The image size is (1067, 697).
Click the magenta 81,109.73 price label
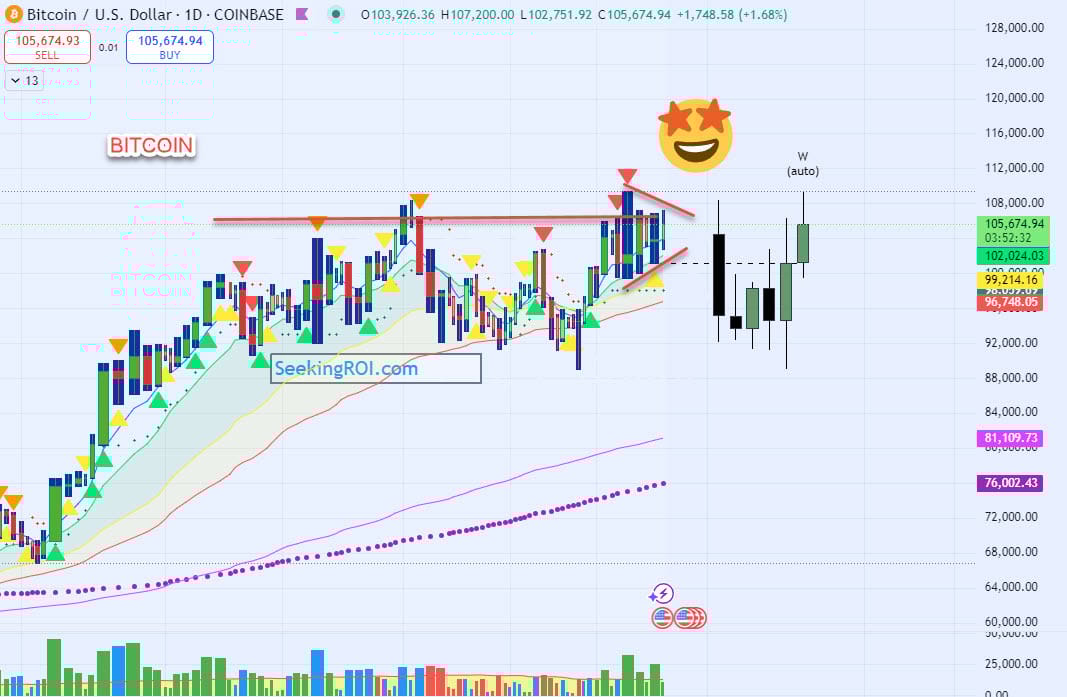click(1011, 438)
